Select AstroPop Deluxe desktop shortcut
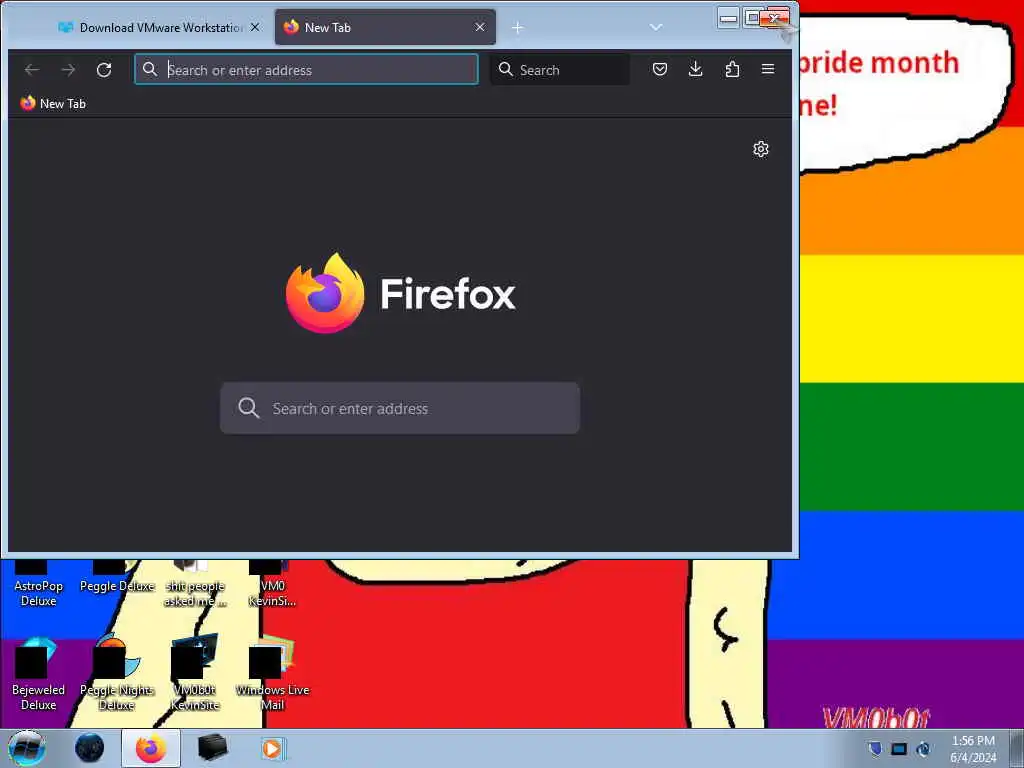 [x=39, y=584]
